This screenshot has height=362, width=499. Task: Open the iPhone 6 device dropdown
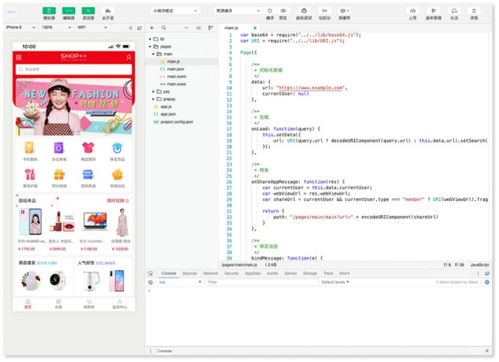[21, 27]
